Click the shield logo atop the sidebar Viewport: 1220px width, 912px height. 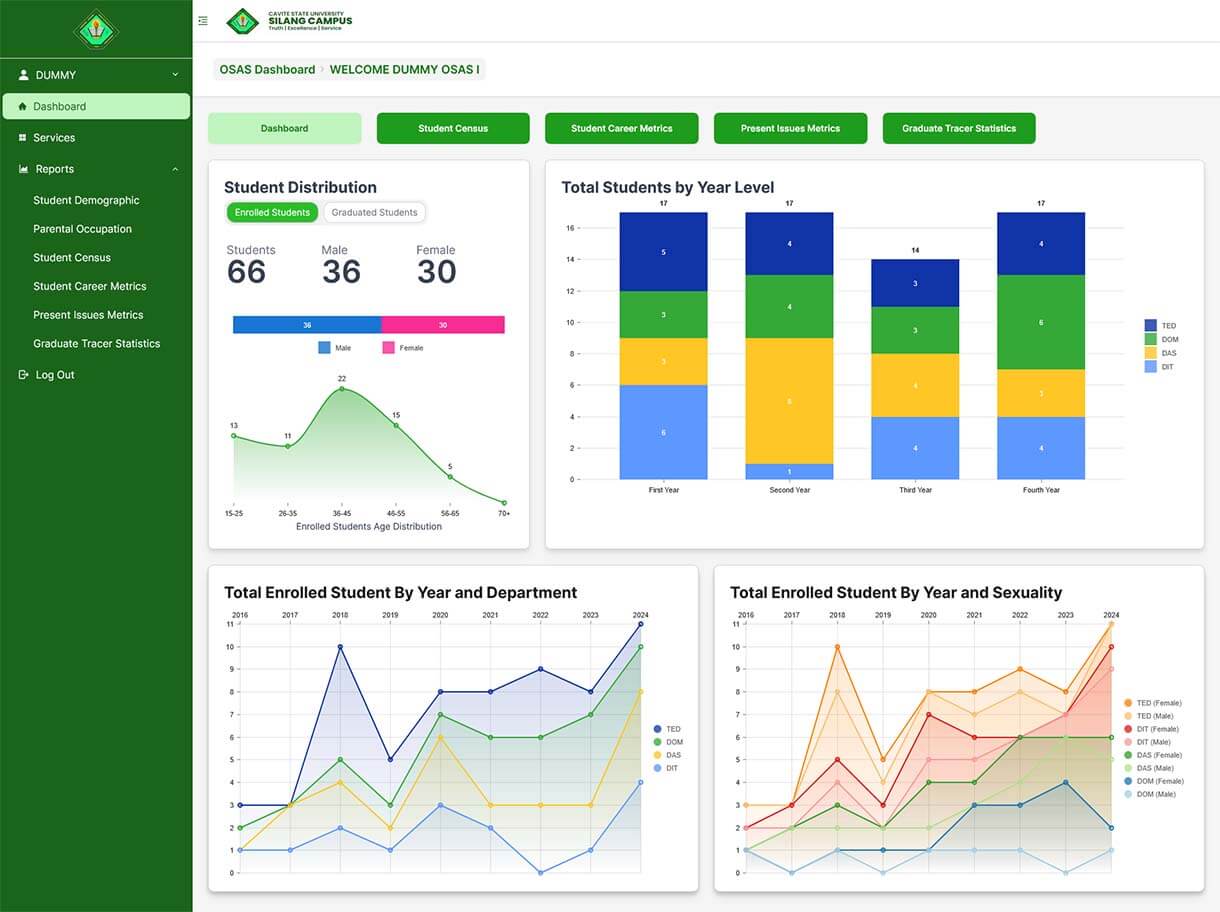(x=96, y=29)
